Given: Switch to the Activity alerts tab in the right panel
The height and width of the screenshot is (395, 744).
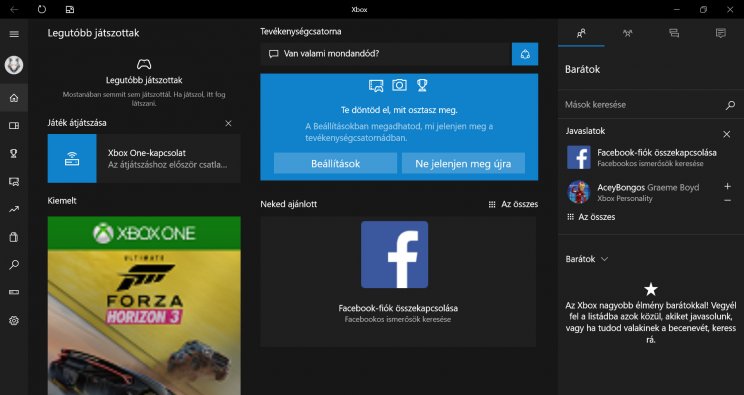Looking at the screenshot, I should pos(721,33).
